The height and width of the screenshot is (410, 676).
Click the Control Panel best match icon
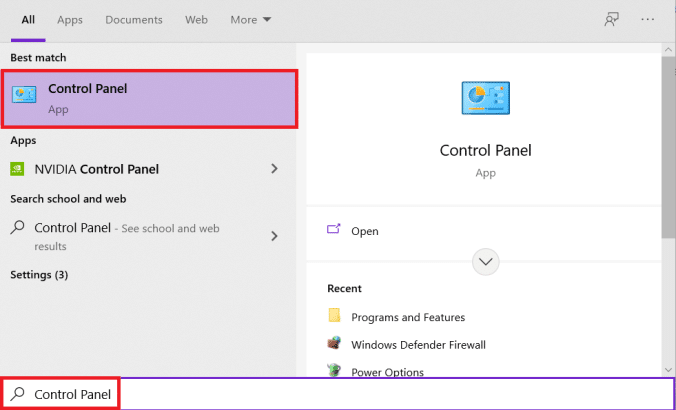[24, 96]
